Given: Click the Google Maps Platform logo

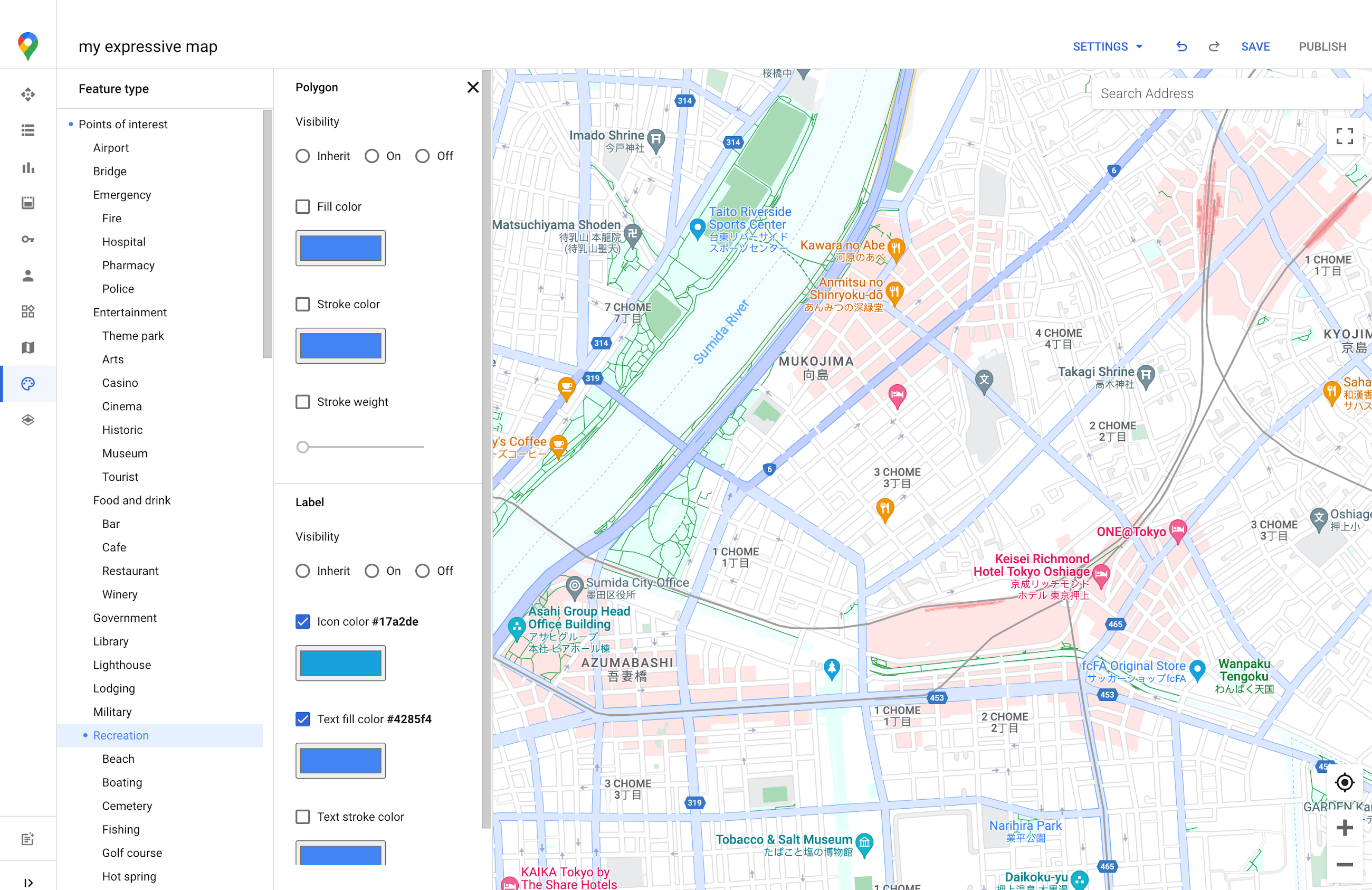Looking at the screenshot, I should coord(27,46).
